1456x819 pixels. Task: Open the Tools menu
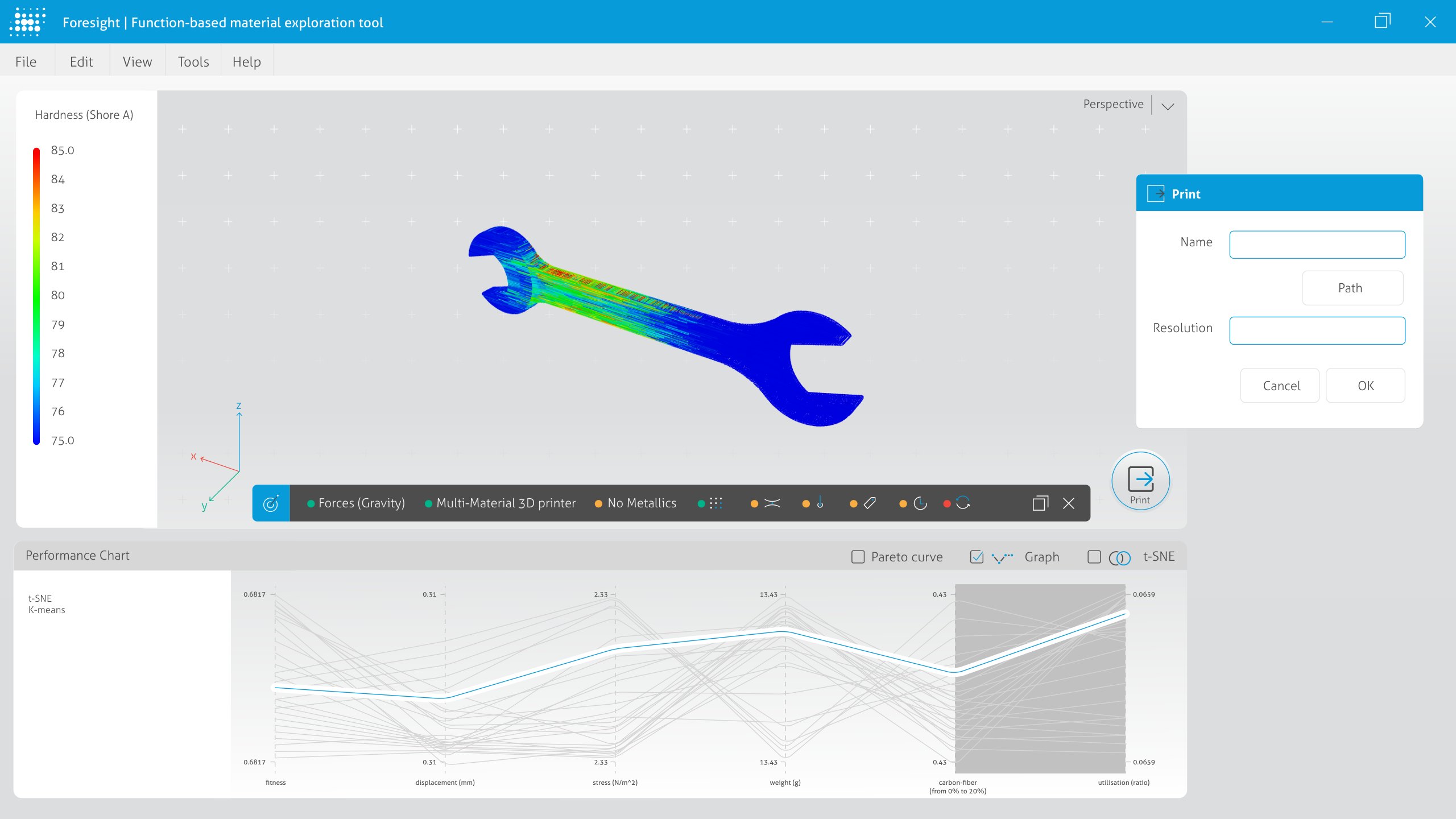tap(193, 61)
